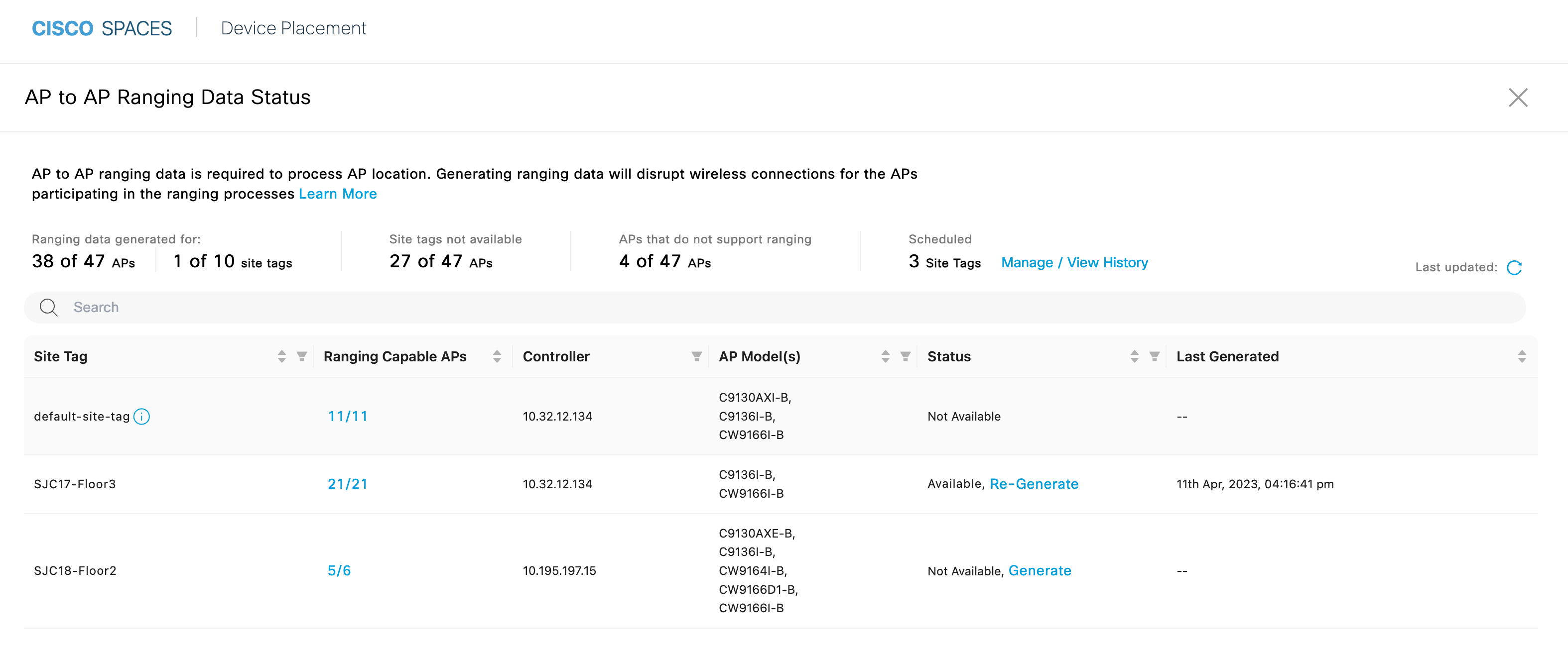Sort the table by Site Tag
The width and height of the screenshot is (1568, 654).
281,356
